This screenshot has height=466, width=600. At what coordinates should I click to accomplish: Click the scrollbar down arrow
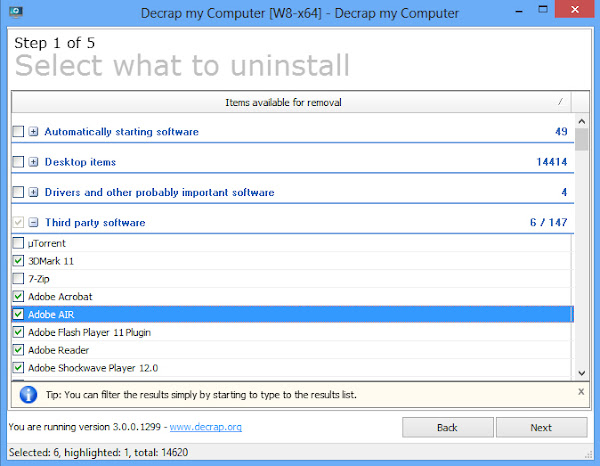pyautogui.click(x=582, y=373)
